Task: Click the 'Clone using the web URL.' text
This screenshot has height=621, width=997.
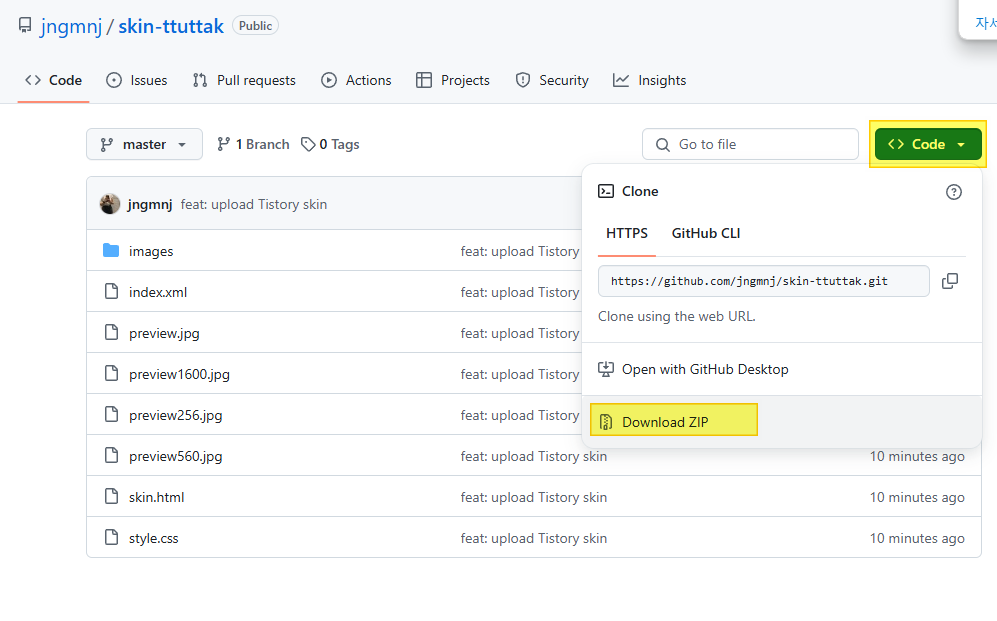Action: (677, 316)
